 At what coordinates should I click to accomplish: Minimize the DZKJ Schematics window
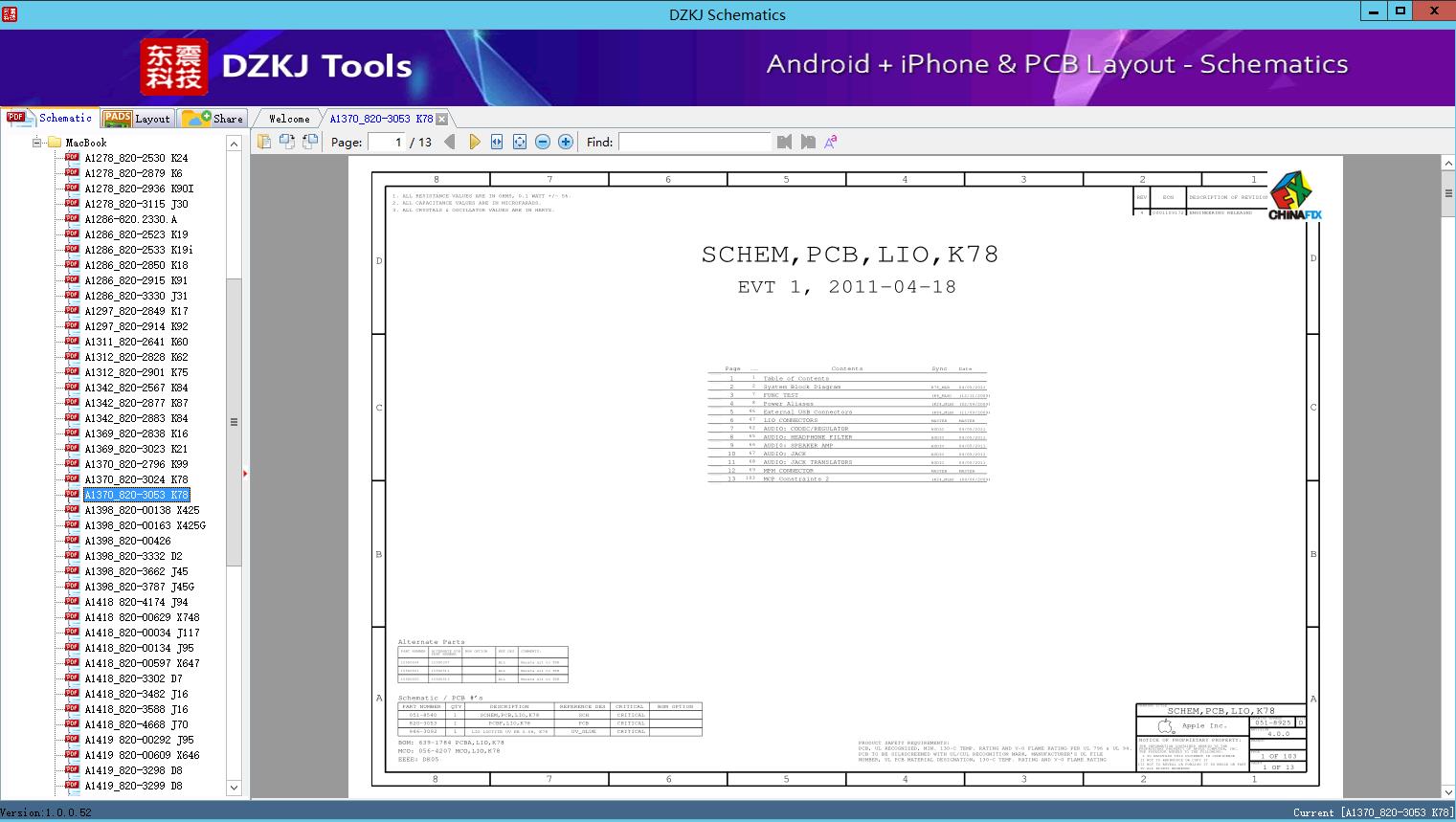tap(1374, 11)
